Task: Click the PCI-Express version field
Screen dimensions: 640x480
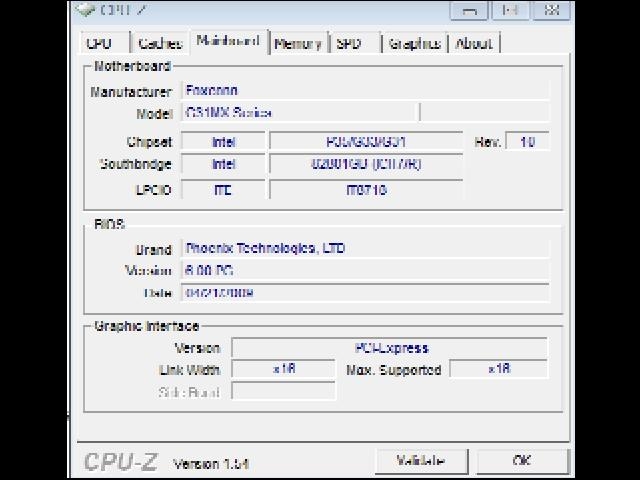Action: click(x=390, y=348)
